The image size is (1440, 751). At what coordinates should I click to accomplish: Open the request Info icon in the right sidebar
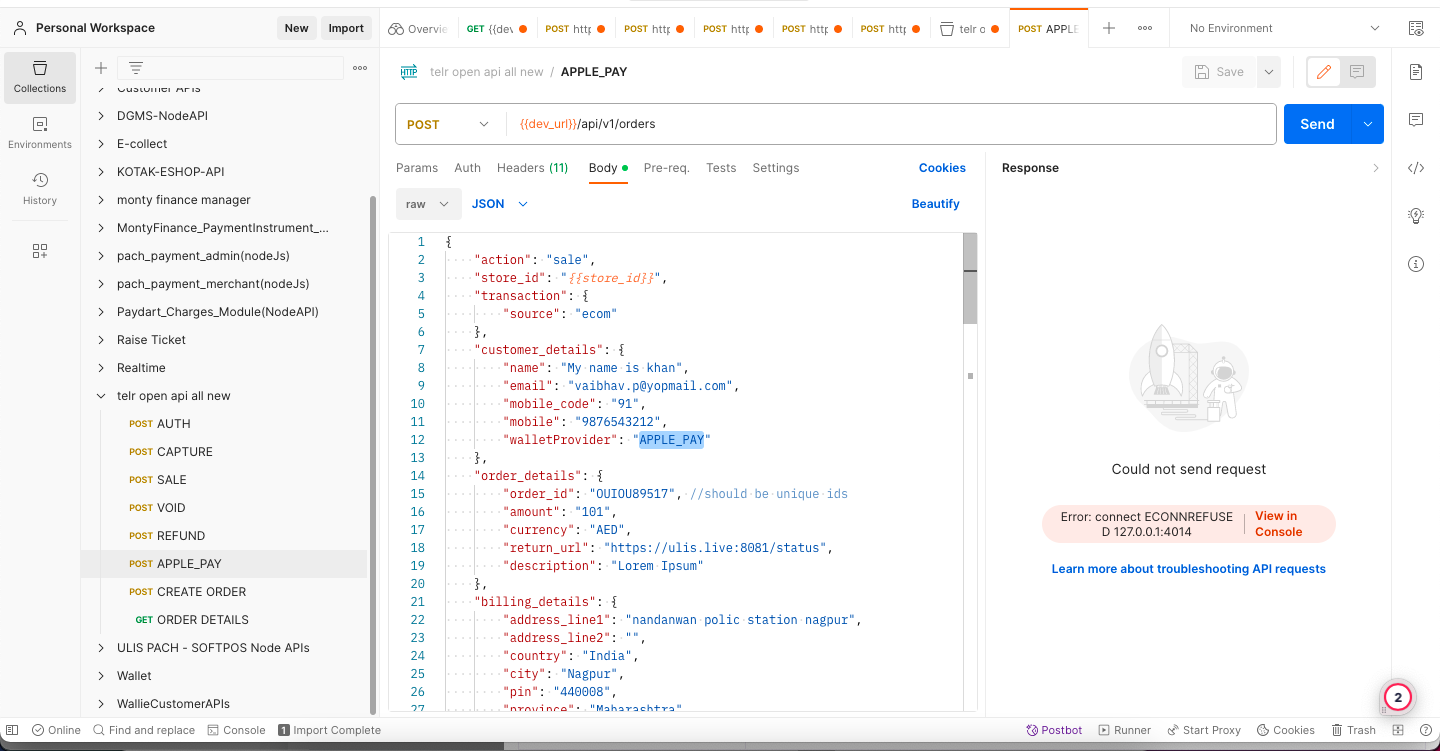pyautogui.click(x=1416, y=264)
